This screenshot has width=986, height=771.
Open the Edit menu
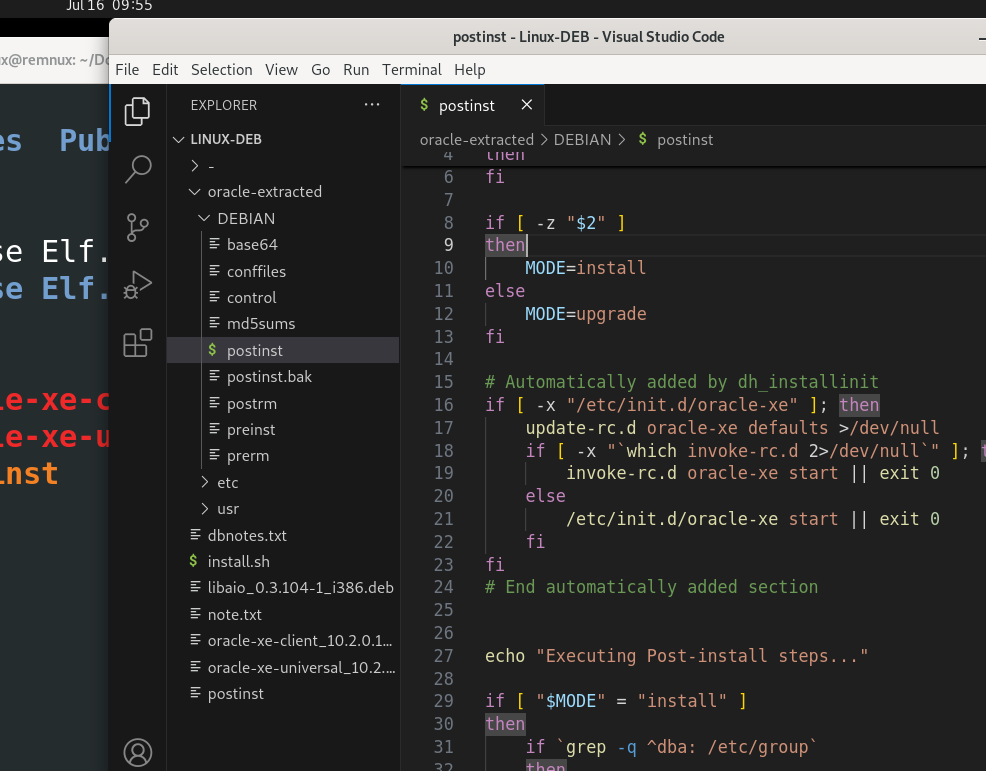pyautogui.click(x=165, y=70)
